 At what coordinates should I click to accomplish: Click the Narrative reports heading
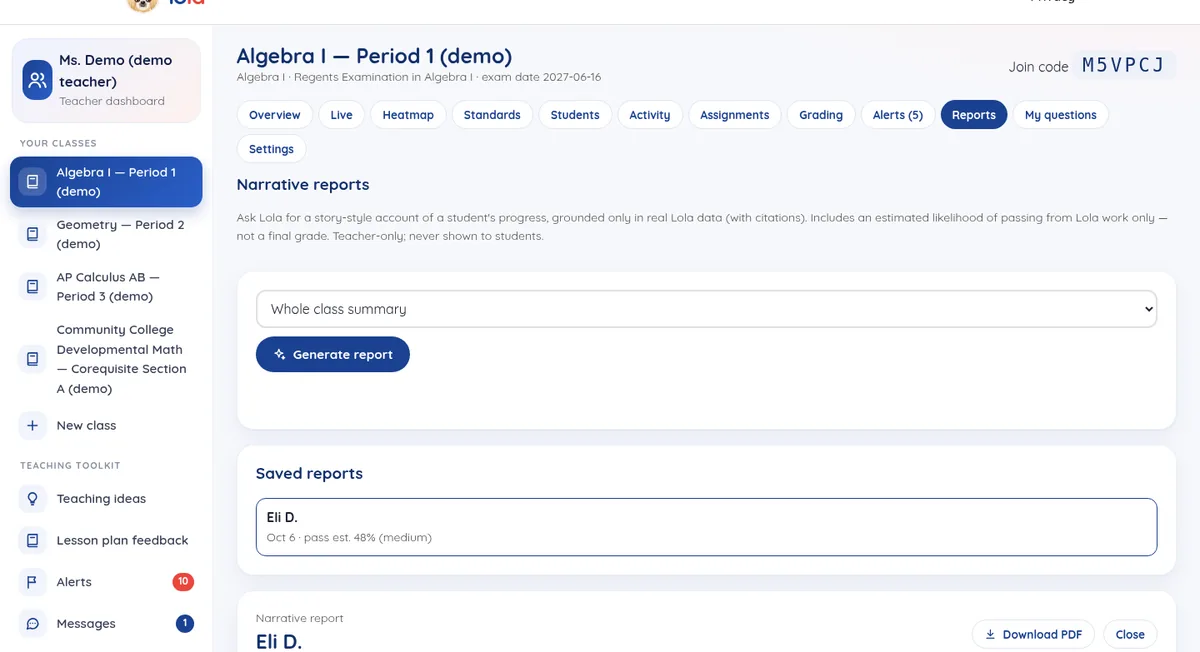tap(303, 184)
